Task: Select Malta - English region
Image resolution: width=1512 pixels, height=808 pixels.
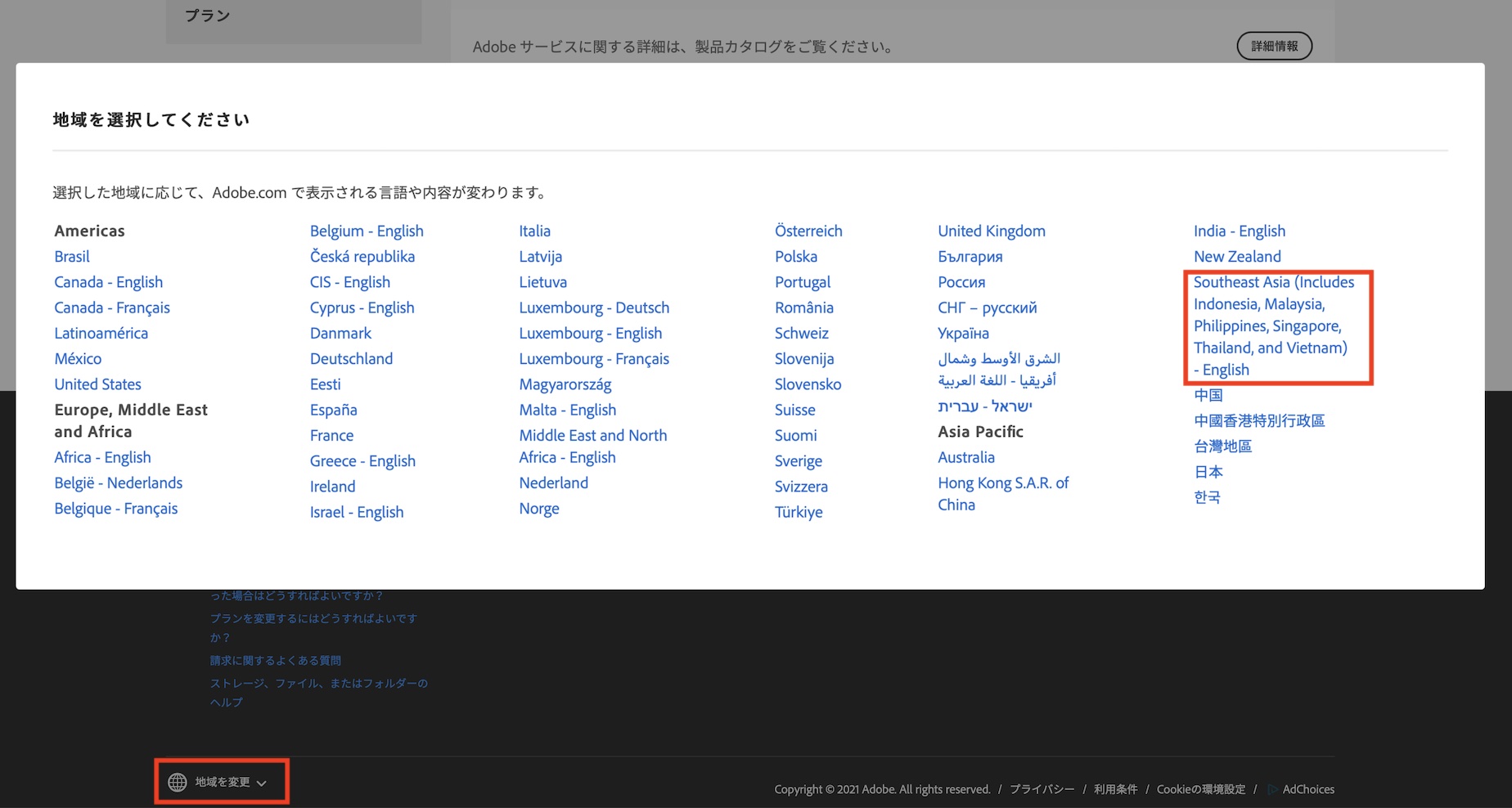Action: [x=568, y=410]
